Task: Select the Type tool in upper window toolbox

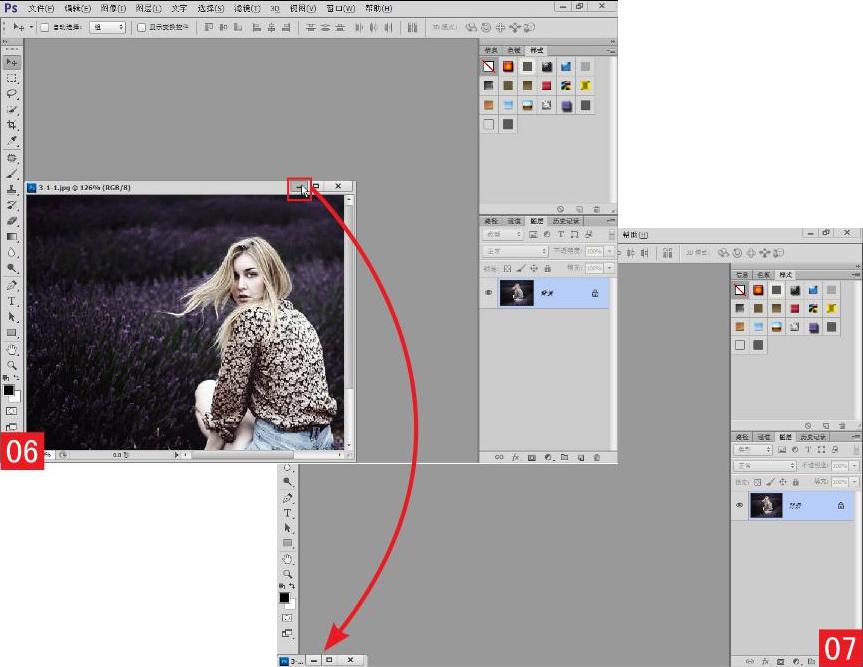Action: [x=12, y=301]
